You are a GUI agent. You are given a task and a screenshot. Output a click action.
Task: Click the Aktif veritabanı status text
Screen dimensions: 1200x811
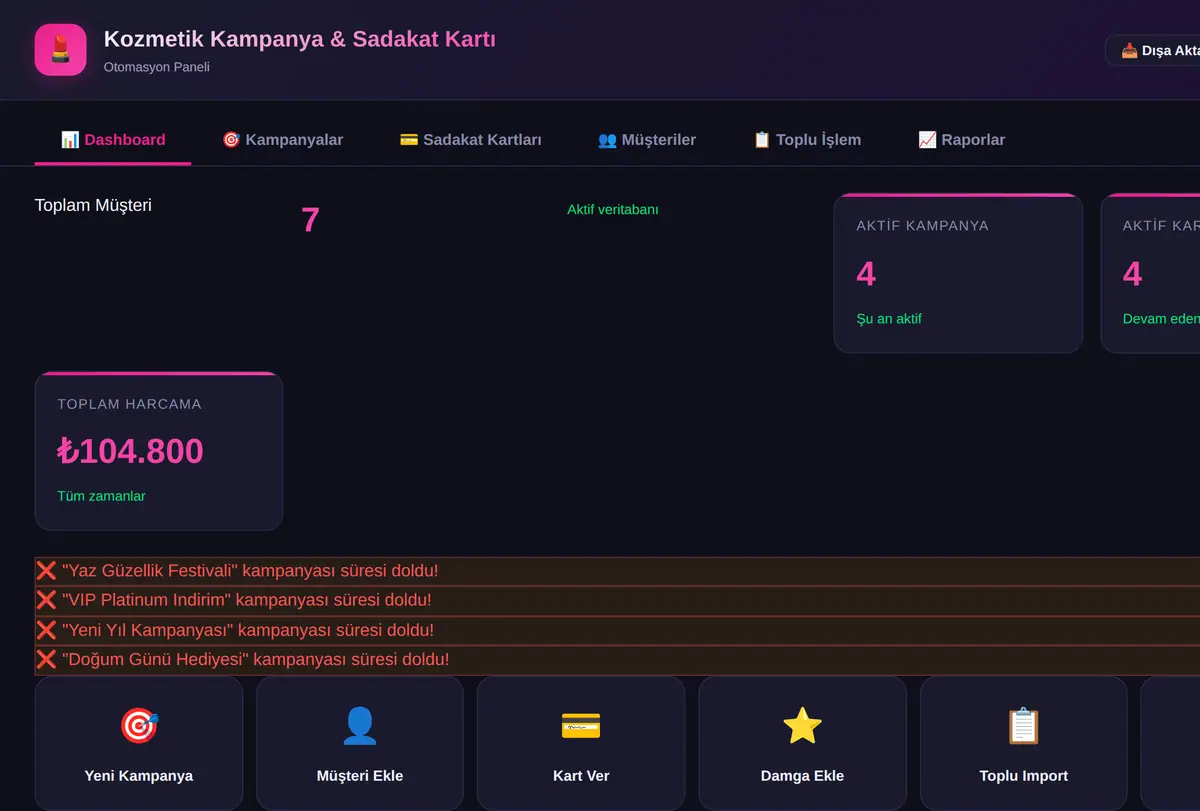[613, 209]
